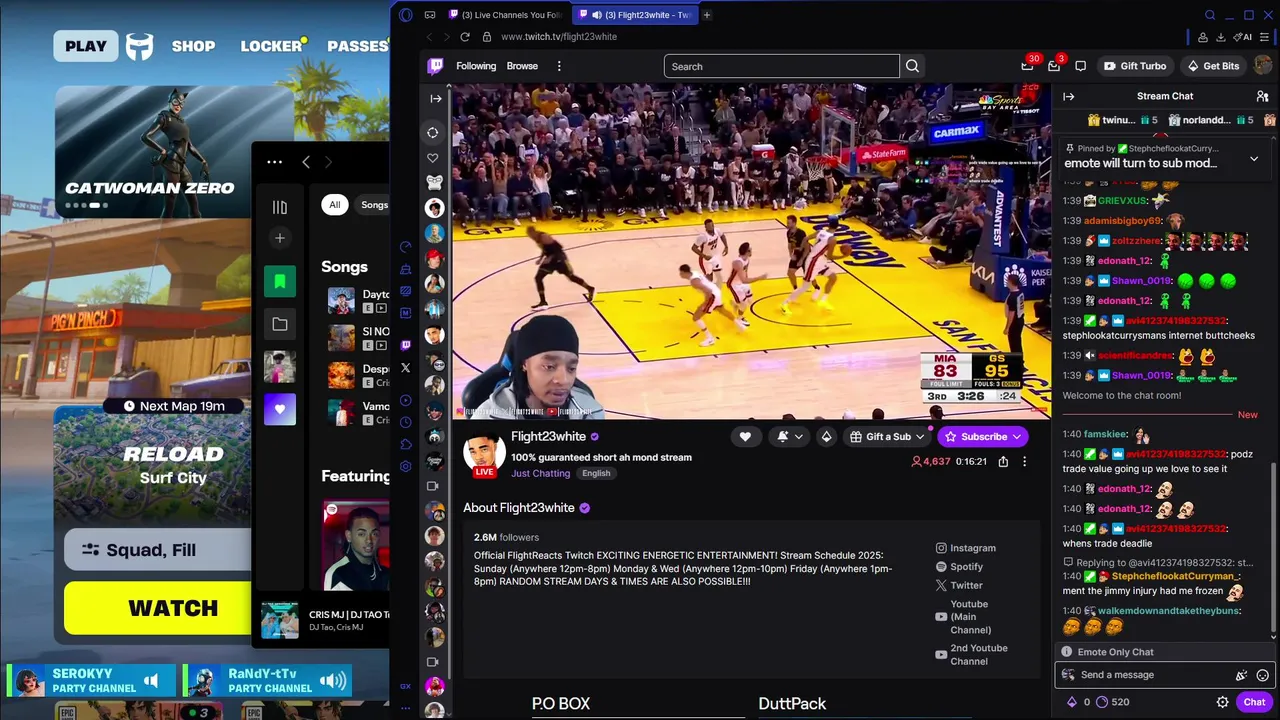This screenshot has height=720, width=1280.
Task: Expand the pinned chat message chevron
Action: pyautogui.click(x=1254, y=159)
